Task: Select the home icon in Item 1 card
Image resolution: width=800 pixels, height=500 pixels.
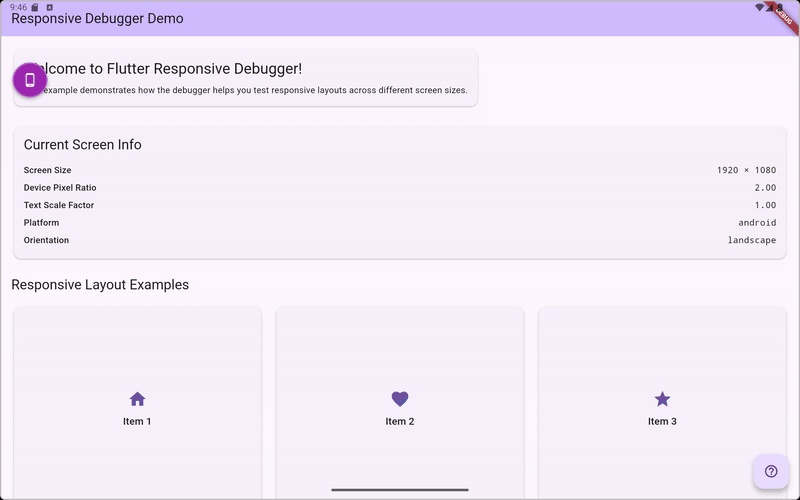Action: tap(137, 399)
